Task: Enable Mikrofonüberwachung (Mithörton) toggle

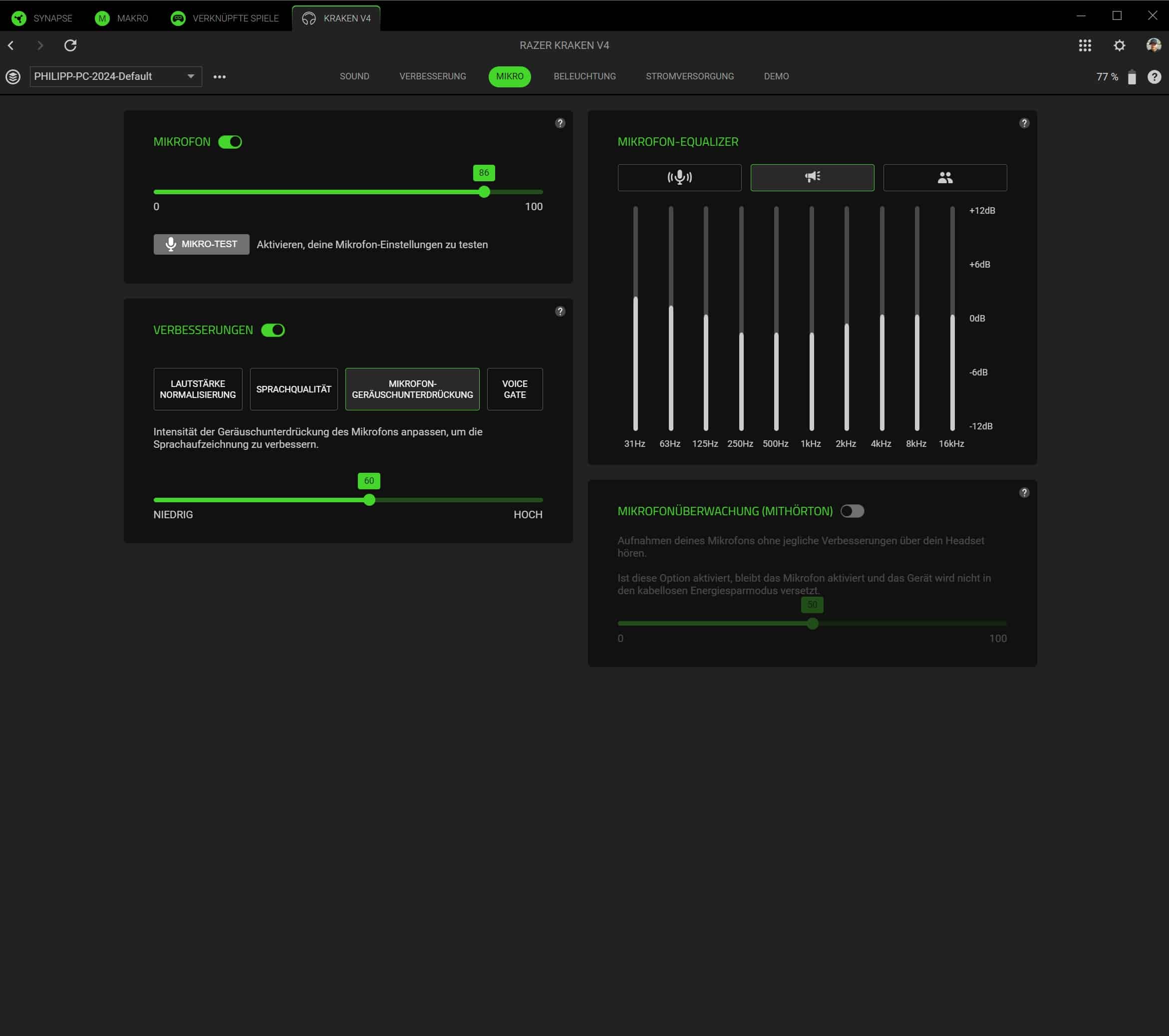Action: coord(852,511)
